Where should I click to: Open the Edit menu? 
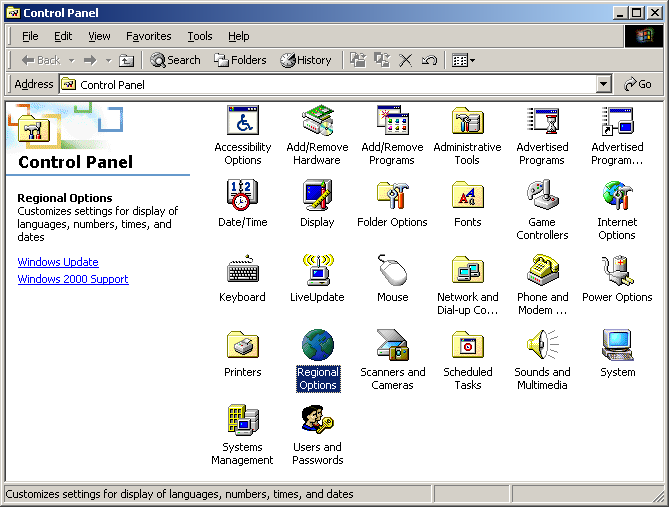point(63,36)
